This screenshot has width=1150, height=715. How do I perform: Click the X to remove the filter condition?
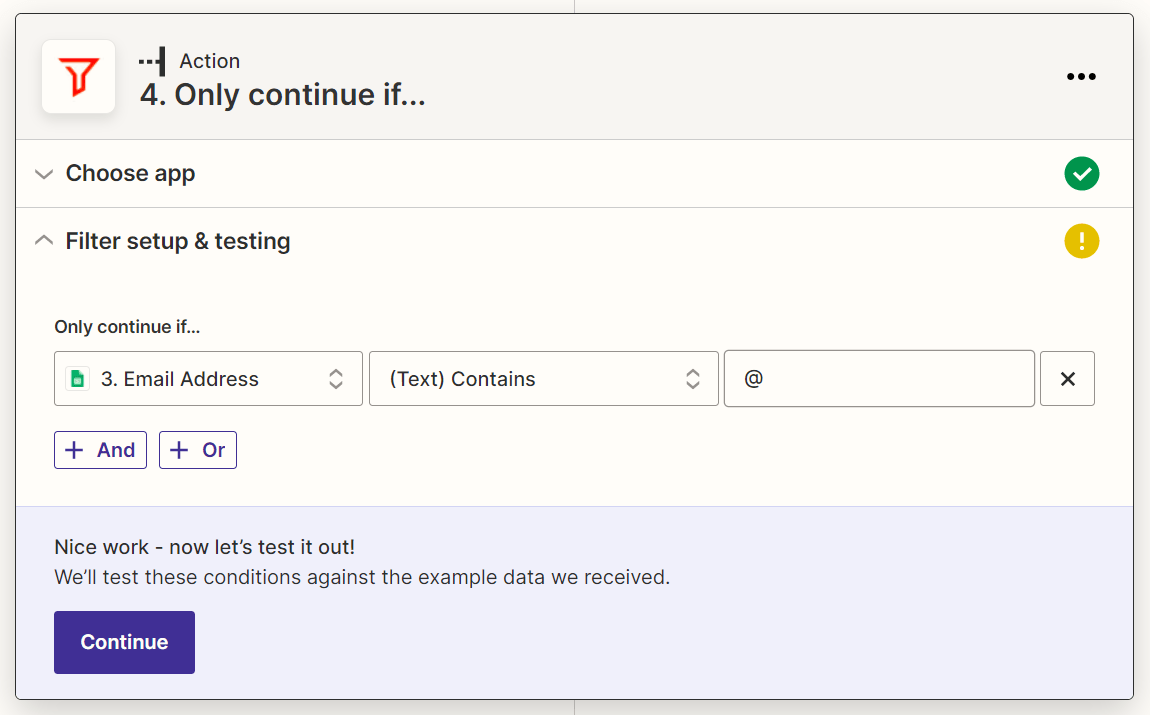click(1067, 379)
